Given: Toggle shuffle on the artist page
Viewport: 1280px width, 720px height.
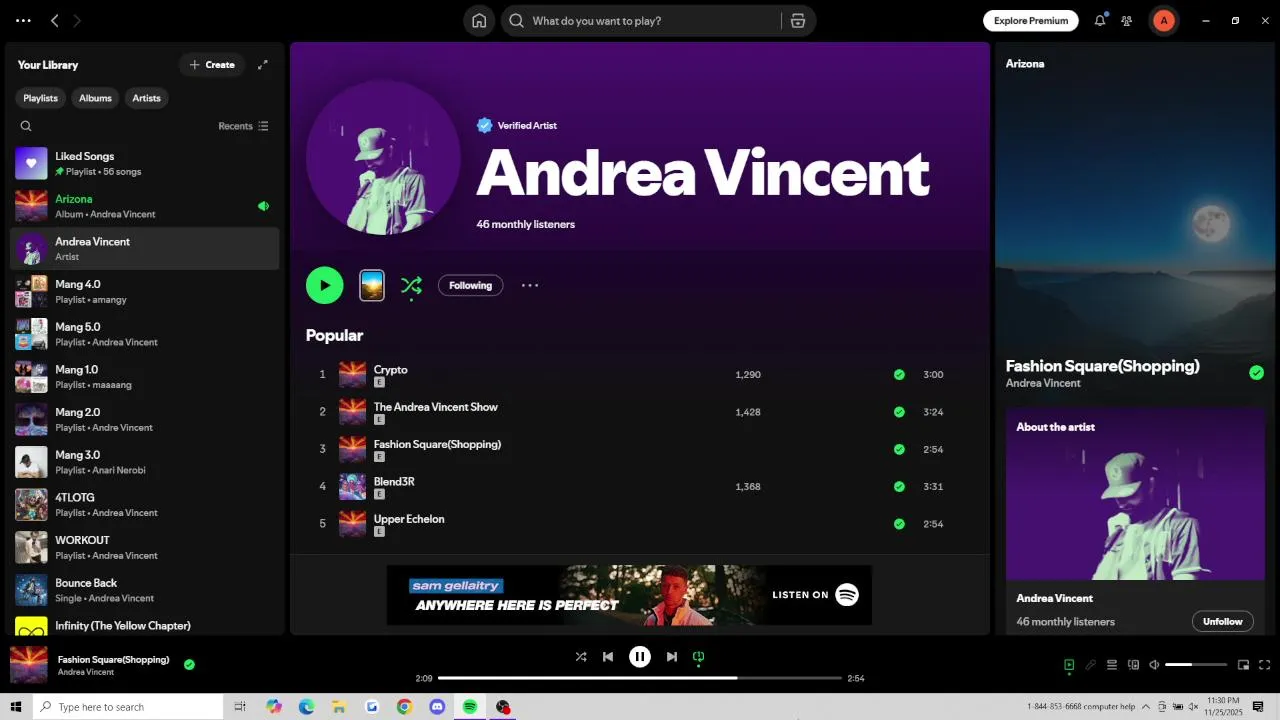Looking at the screenshot, I should pos(411,285).
